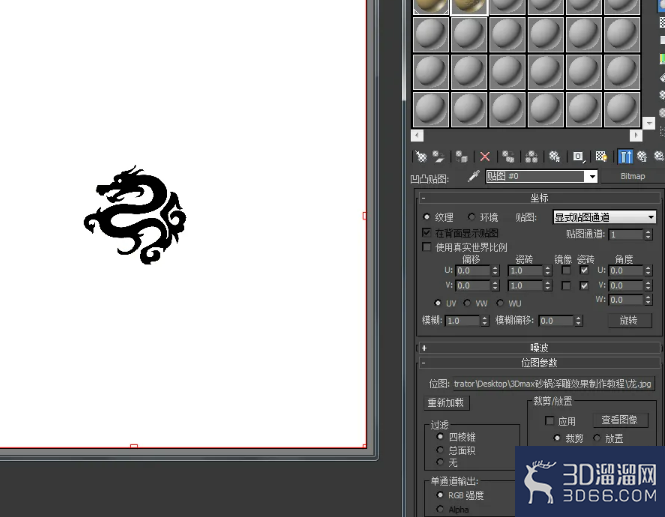
Task: Collapse the 坐标 rollout
Action: [x=539, y=198]
